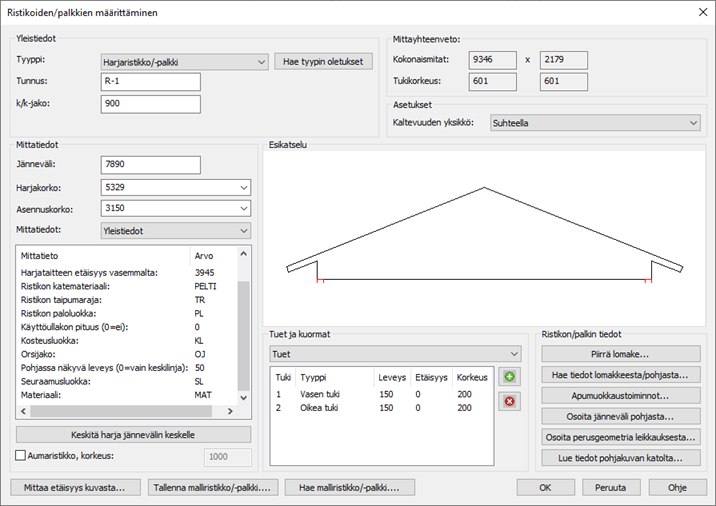Open the Asennuskorko dropdown list

coord(243,208)
